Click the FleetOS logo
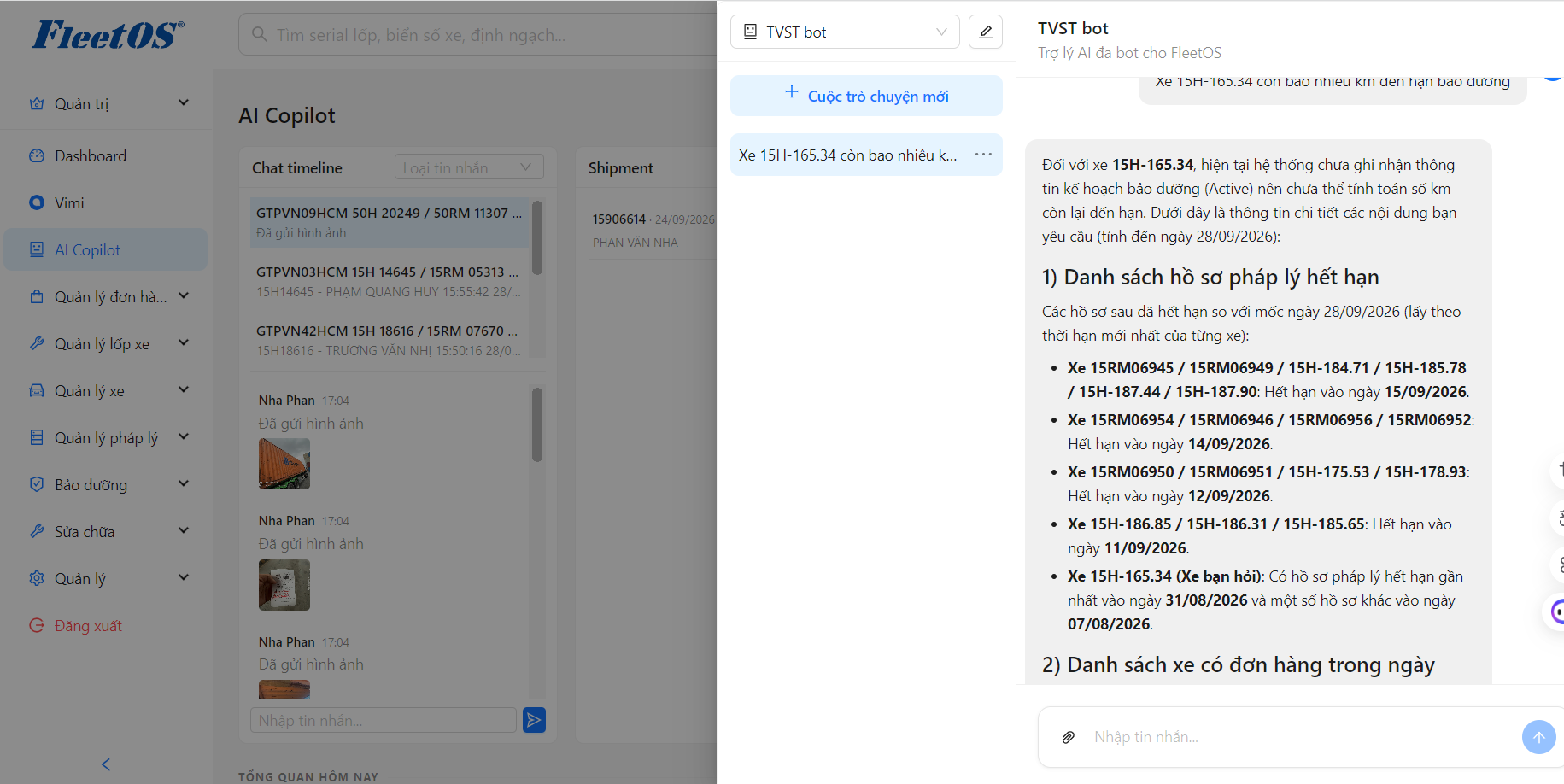 (x=108, y=35)
